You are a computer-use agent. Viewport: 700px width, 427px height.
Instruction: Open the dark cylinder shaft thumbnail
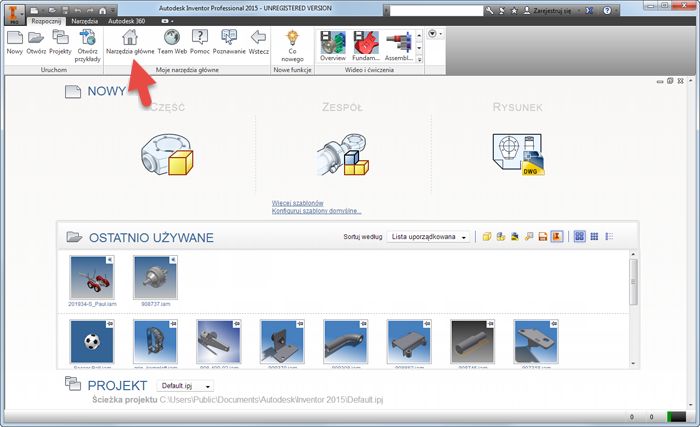pyautogui.click(x=473, y=342)
